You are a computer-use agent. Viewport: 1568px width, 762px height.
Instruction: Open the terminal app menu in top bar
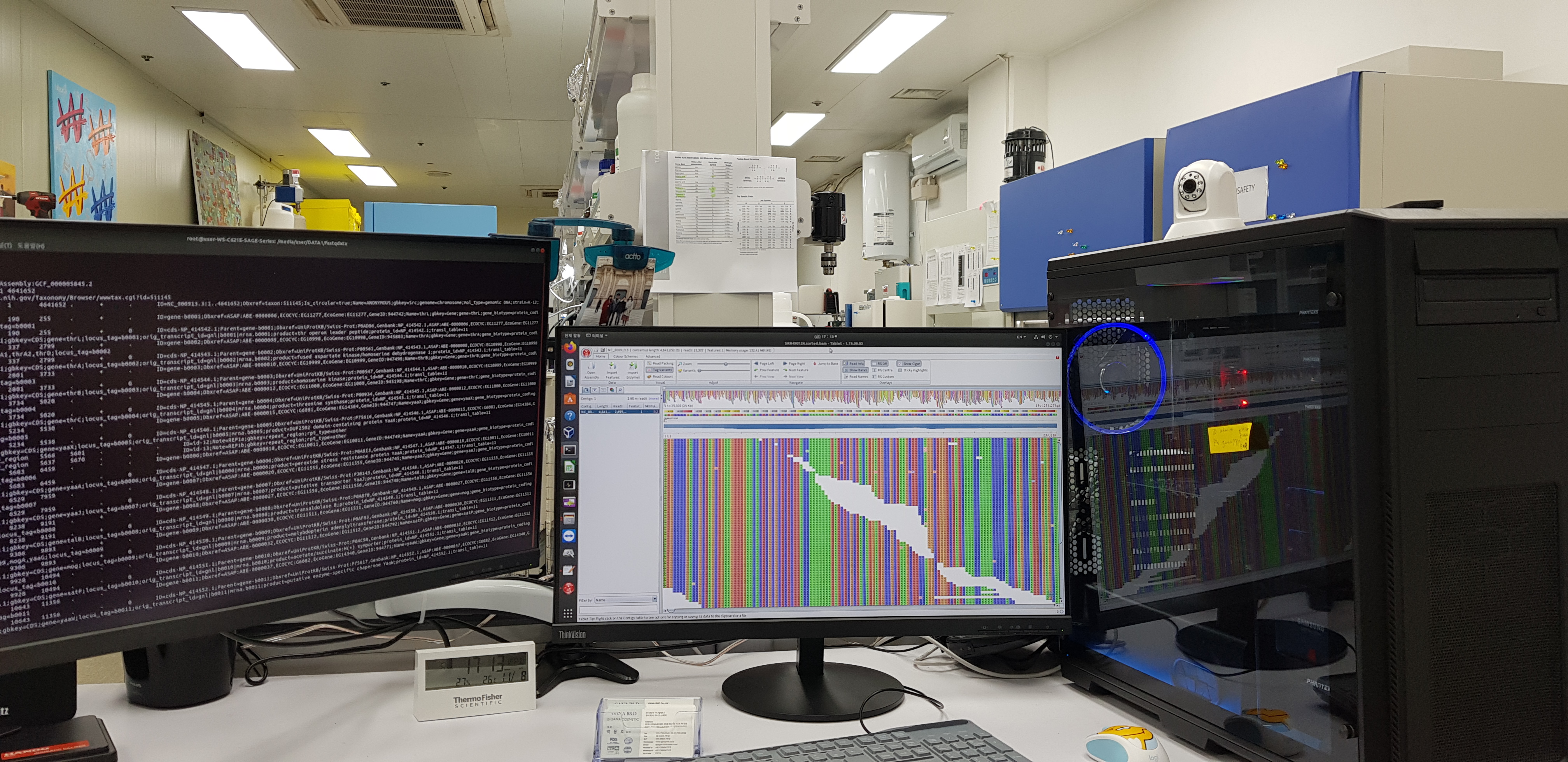coord(597,336)
